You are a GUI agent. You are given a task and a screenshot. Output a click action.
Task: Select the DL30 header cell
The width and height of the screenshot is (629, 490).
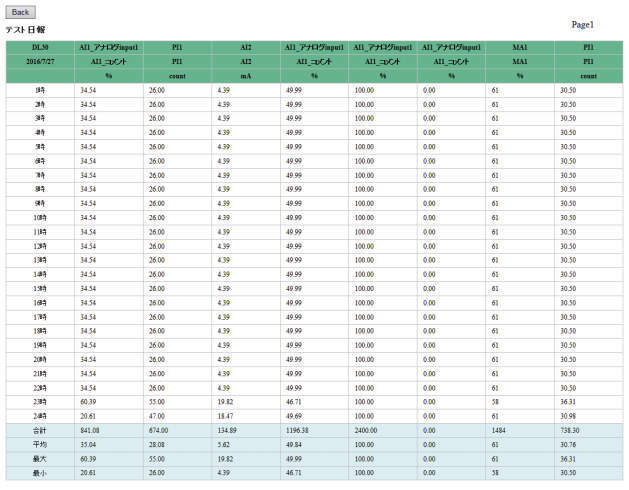pyautogui.click(x=40, y=47)
